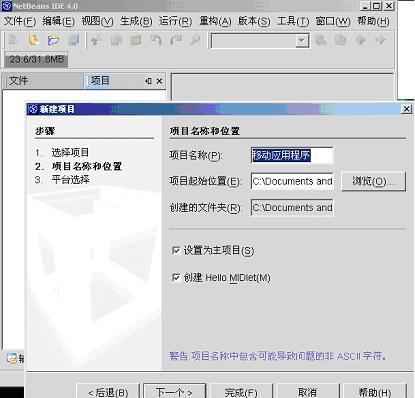Click the Cut scissors toolbar icon
The image size is (415, 398).
click(96, 40)
